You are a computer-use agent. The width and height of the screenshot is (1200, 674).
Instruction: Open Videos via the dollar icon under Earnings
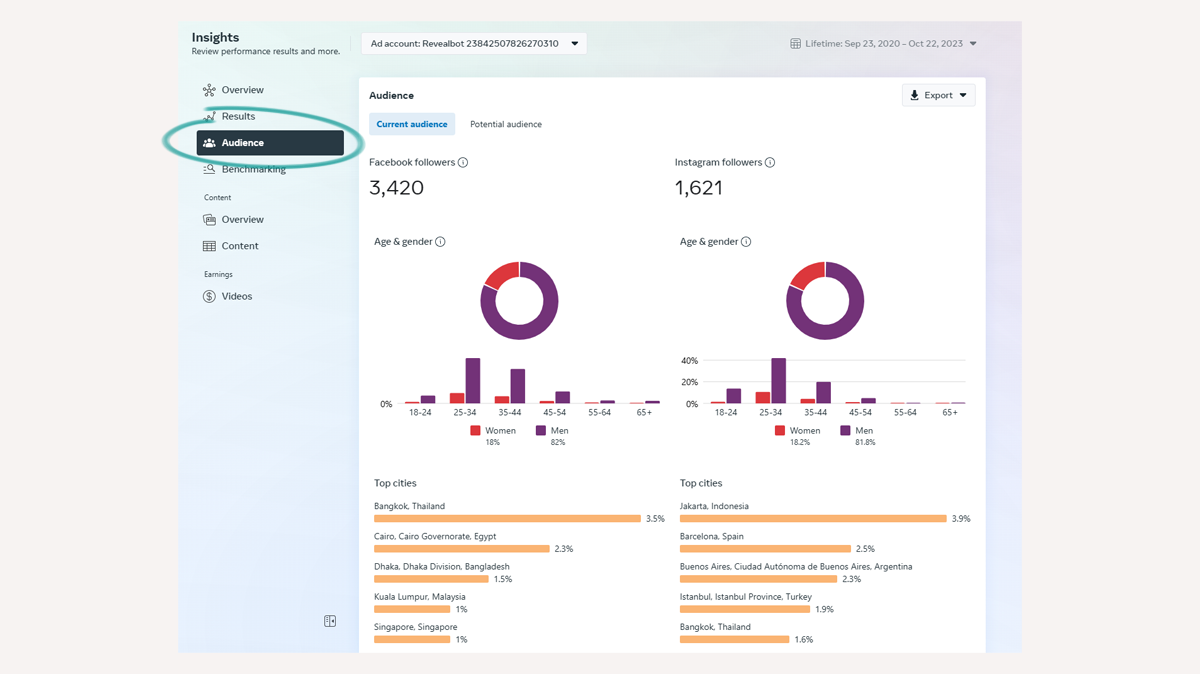209,296
